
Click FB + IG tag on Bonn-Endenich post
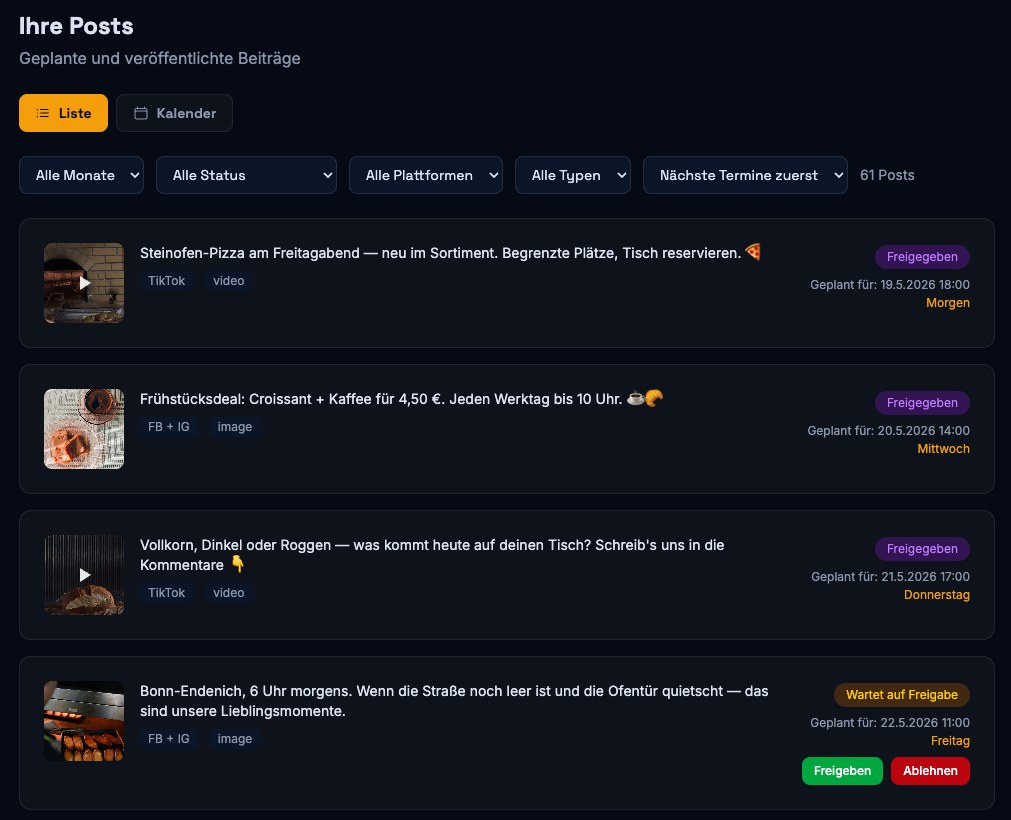(169, 739)
